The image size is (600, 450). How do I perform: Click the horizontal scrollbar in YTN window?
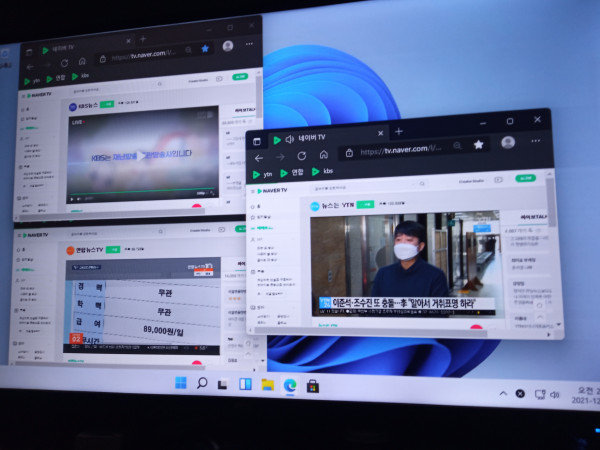370,332
